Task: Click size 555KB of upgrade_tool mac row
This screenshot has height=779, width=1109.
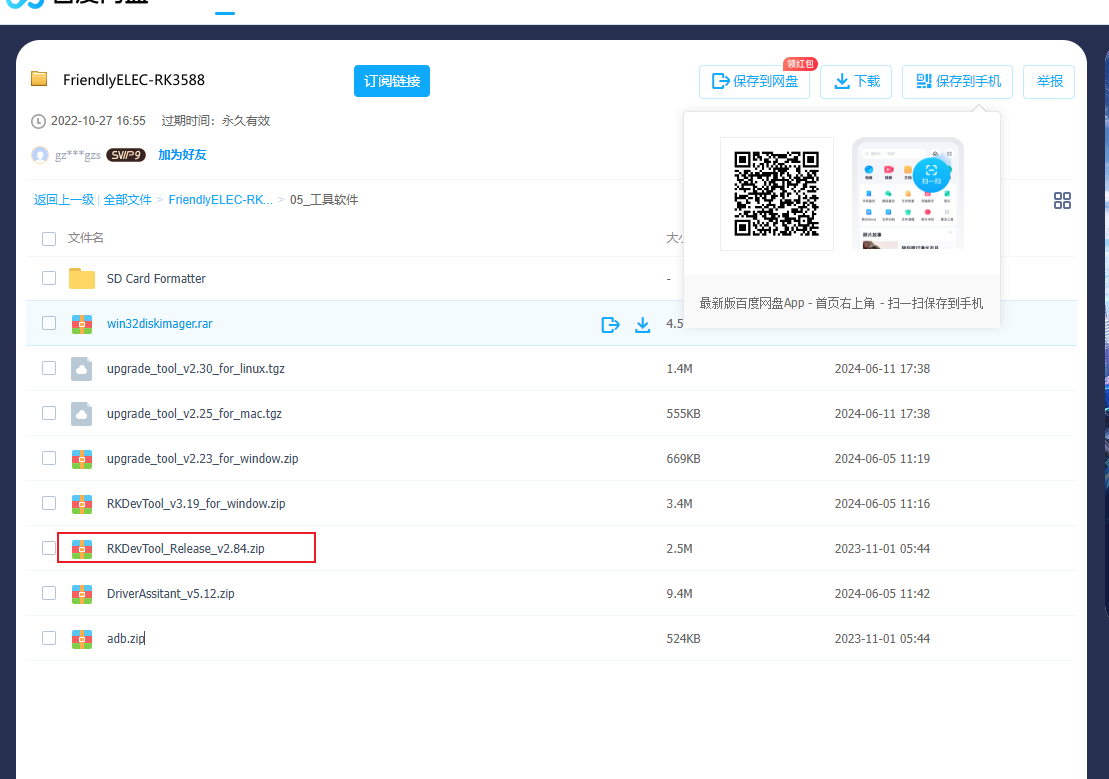Action: pyautogui.click(x=683, y=413)
